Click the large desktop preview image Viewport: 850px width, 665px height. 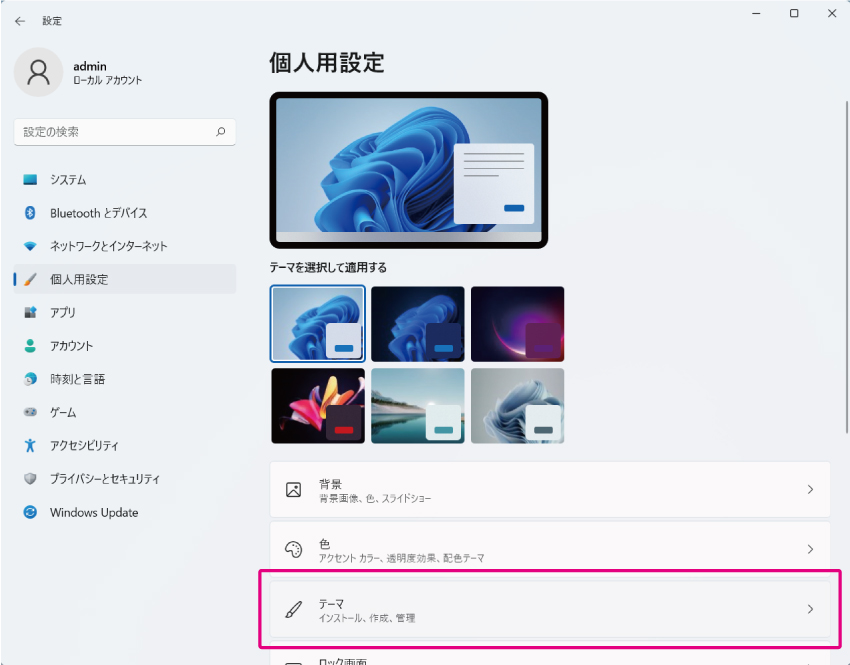[409, 170]
